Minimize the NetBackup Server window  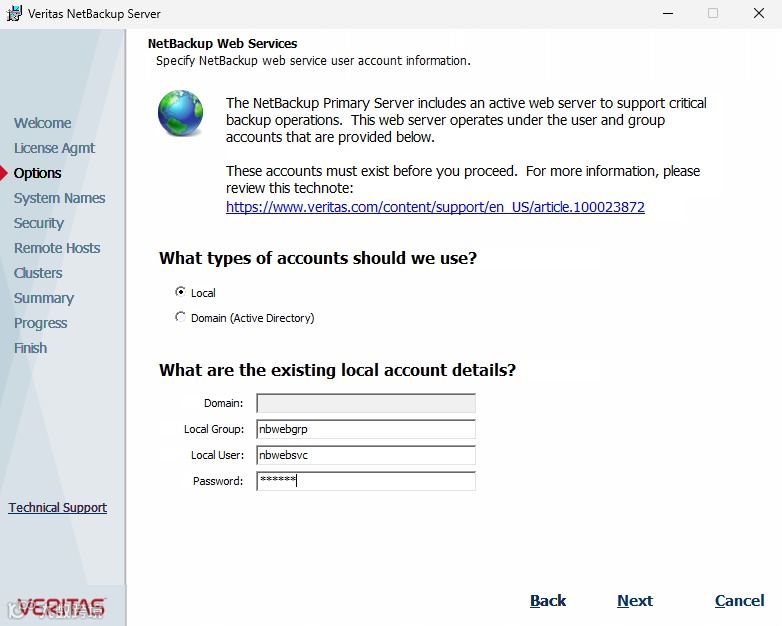coord(668,13)
